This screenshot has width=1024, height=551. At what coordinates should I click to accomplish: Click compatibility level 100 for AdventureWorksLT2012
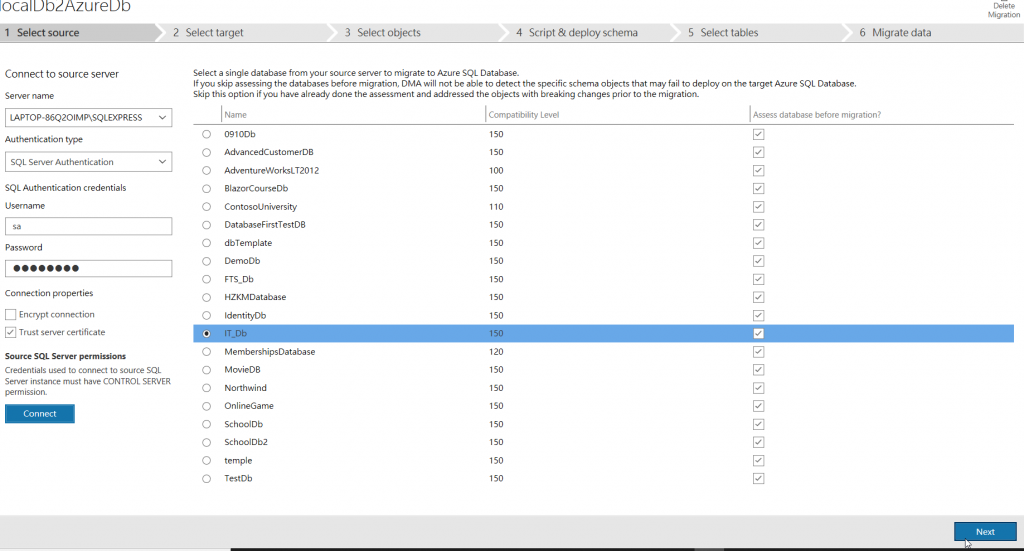(496, 170)
